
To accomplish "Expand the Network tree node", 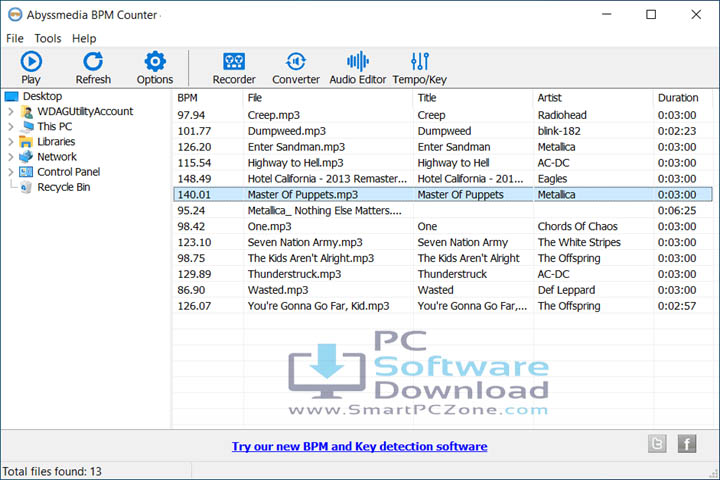I will pos(11,157).
